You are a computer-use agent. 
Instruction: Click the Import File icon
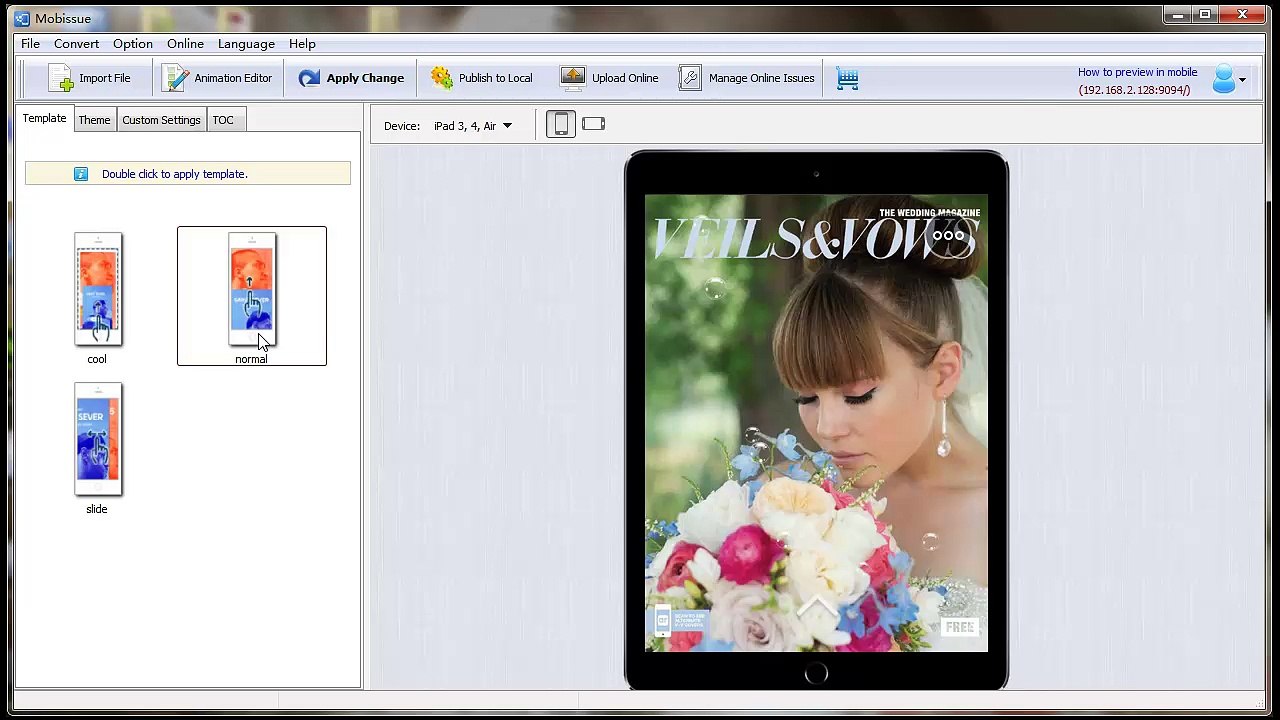click(x=61, y=78)
